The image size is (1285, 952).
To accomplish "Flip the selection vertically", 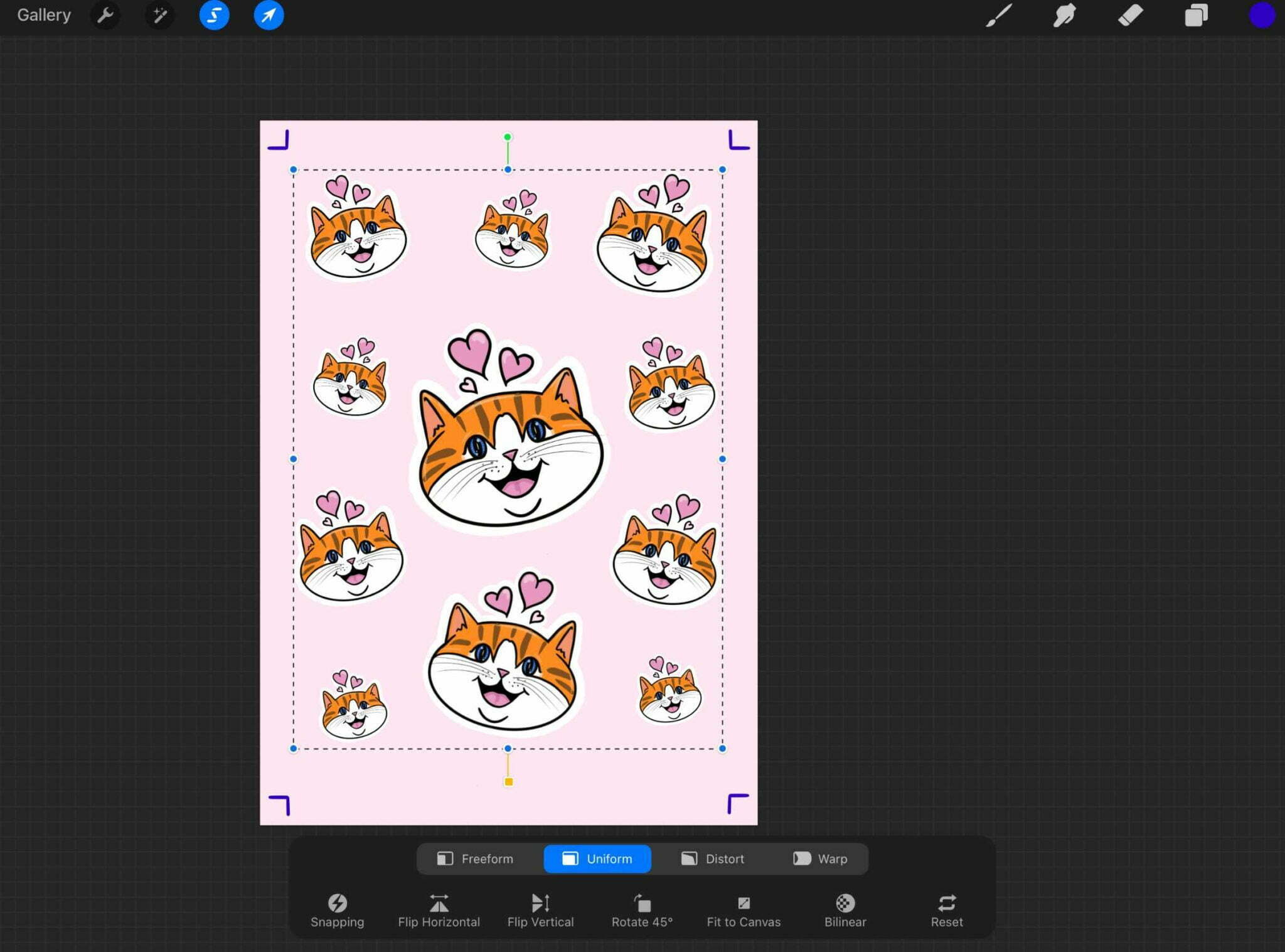I will tap(540, 909).
